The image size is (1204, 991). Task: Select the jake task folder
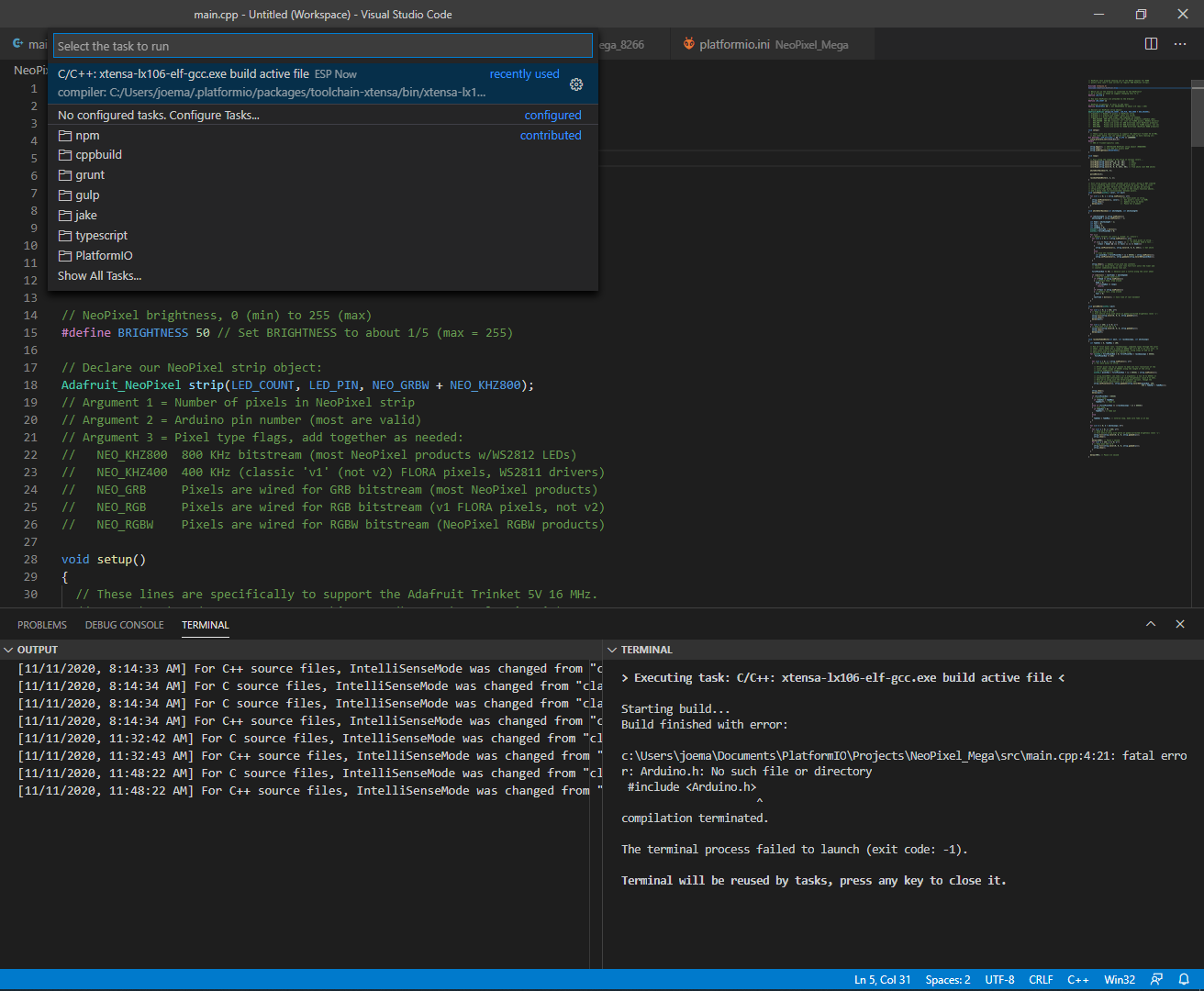323,216
